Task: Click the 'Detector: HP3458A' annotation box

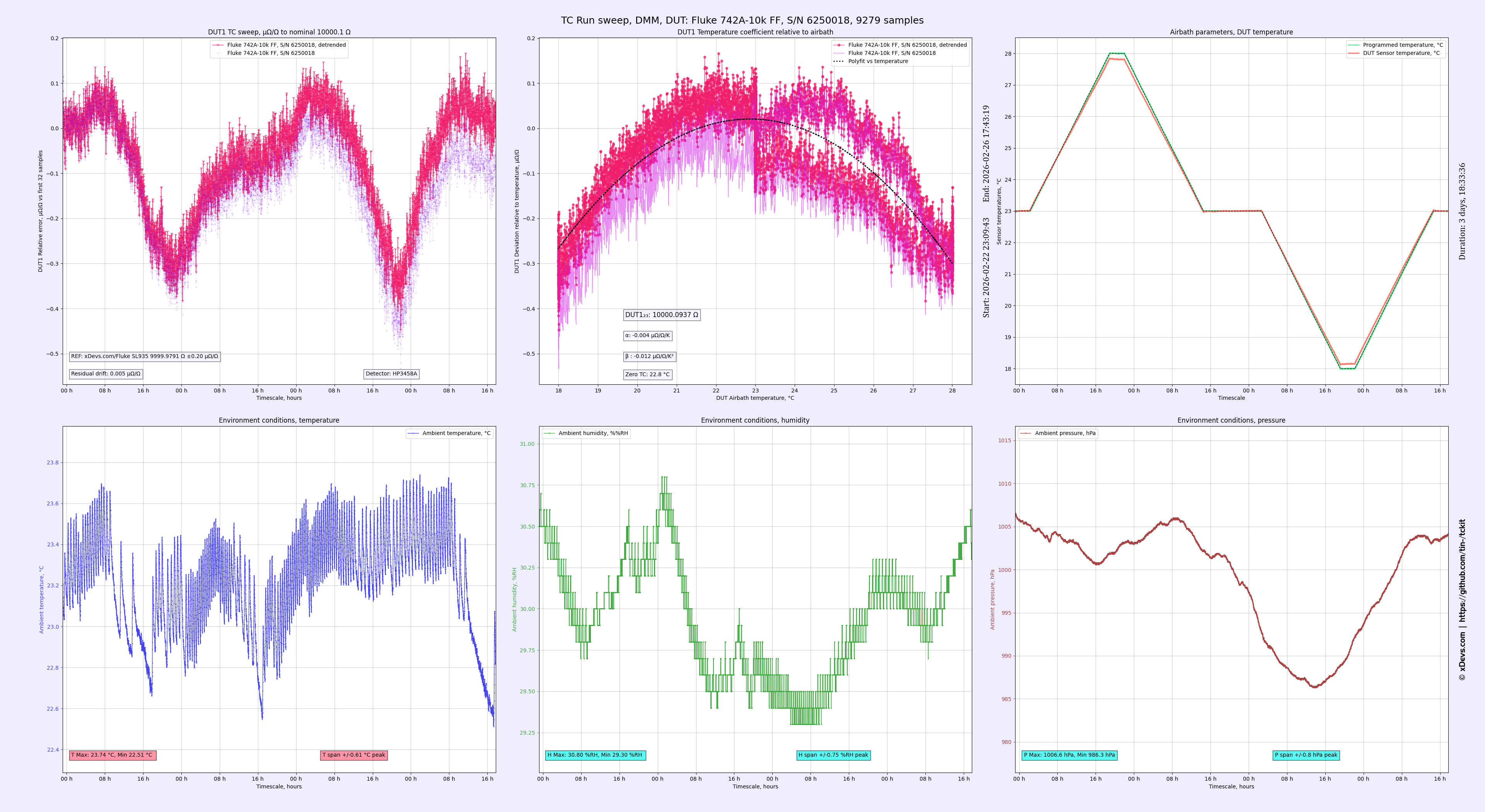Action: [391, 374]
